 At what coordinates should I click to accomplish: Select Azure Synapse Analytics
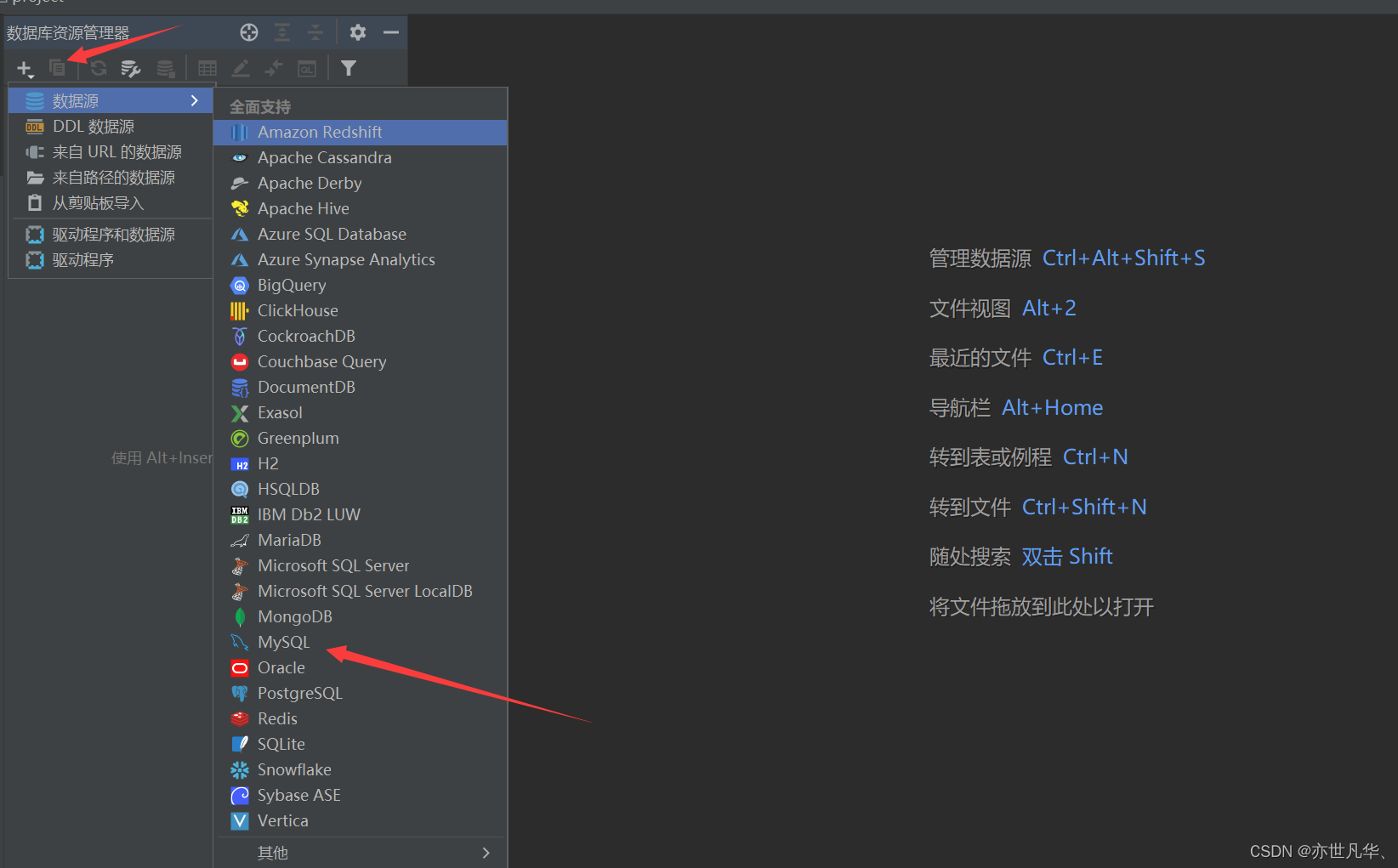point(361,259)
